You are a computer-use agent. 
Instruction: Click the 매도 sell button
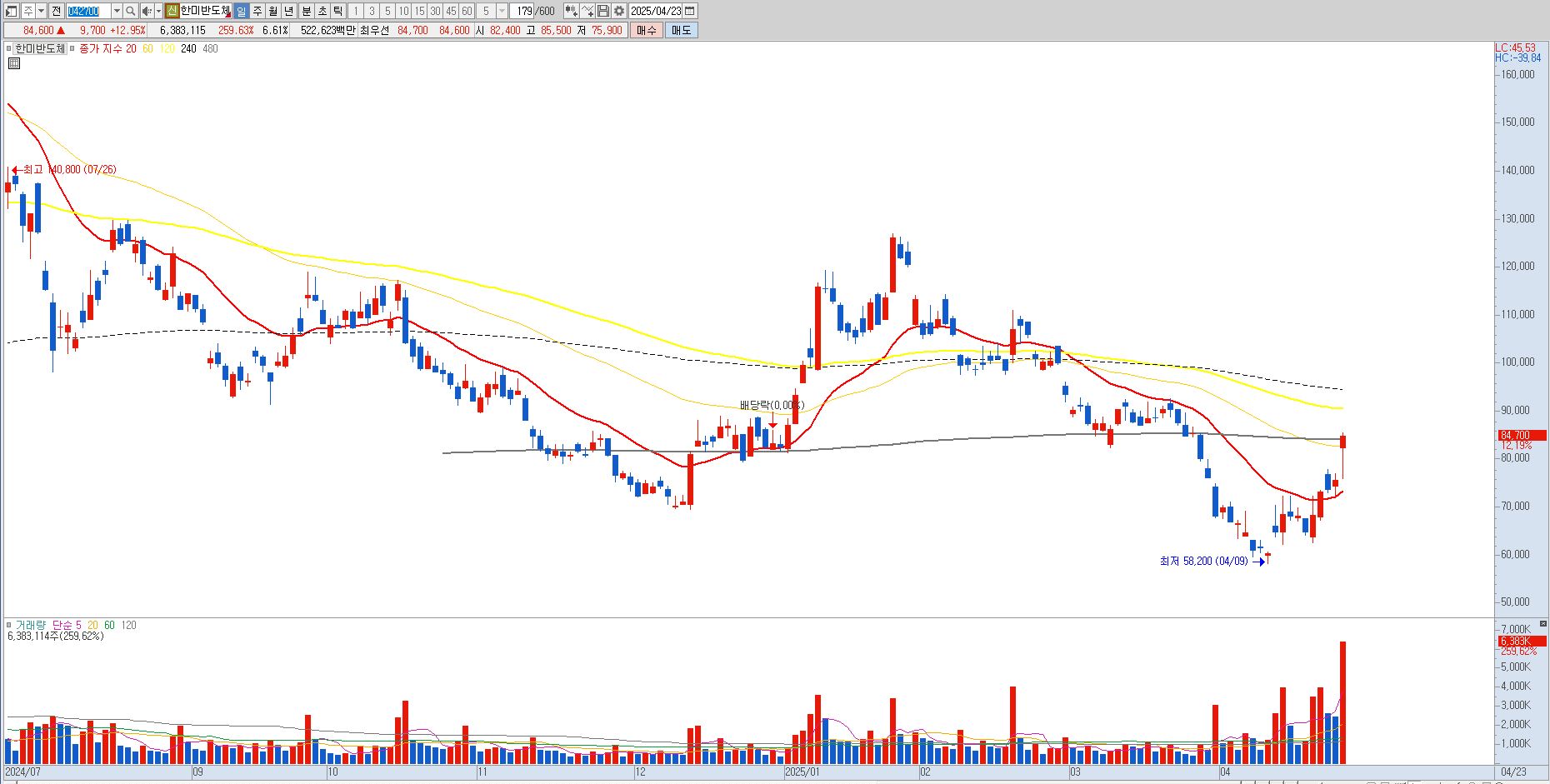[681, 30]
